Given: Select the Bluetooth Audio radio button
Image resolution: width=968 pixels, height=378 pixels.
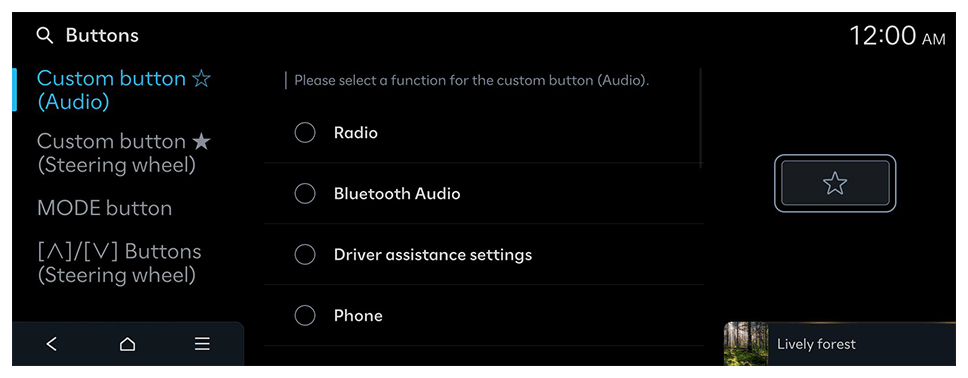Looking at the screenshot, I should [x=305, y=194].
